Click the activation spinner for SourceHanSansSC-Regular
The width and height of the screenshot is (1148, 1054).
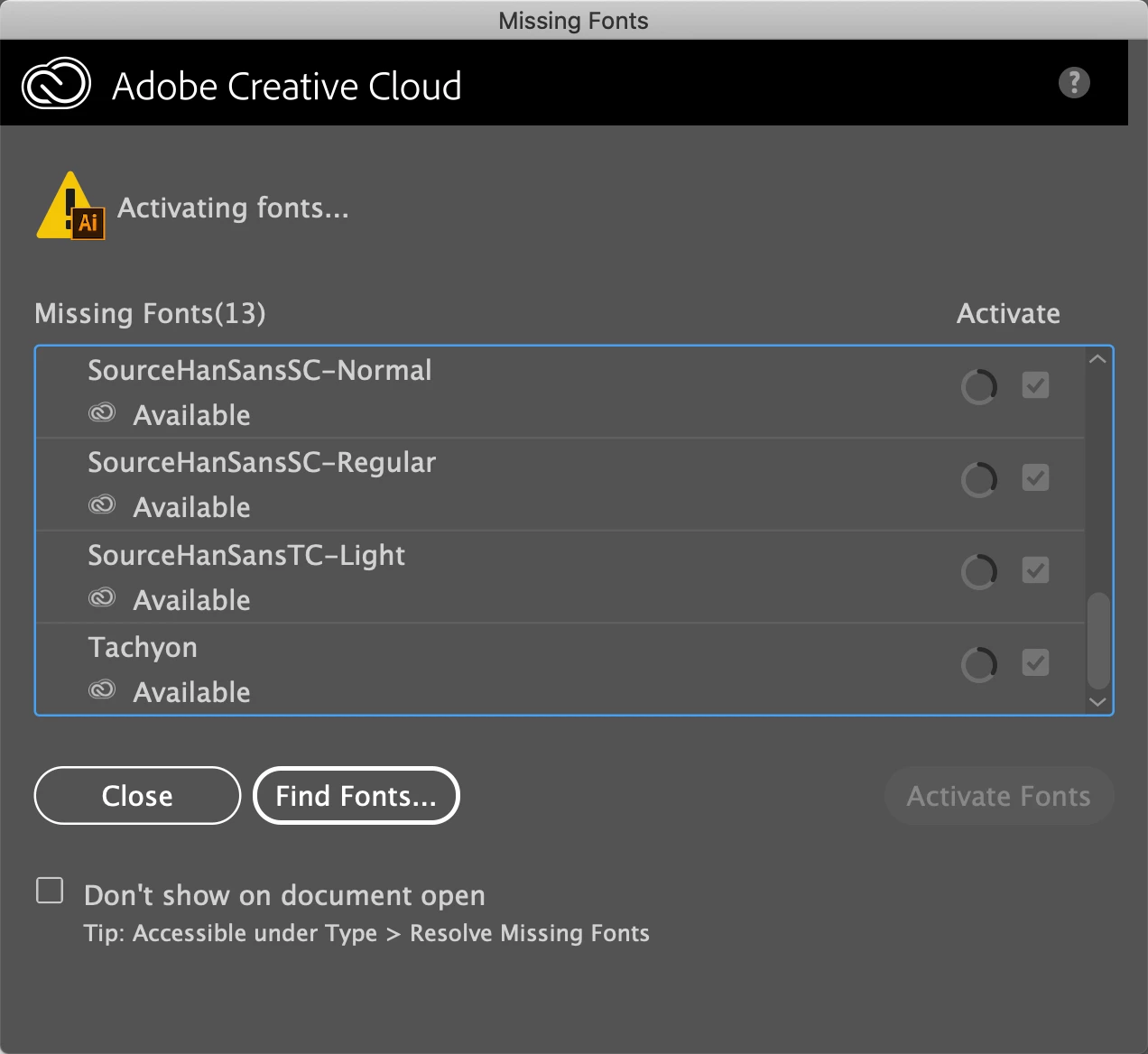coord(979,480)
